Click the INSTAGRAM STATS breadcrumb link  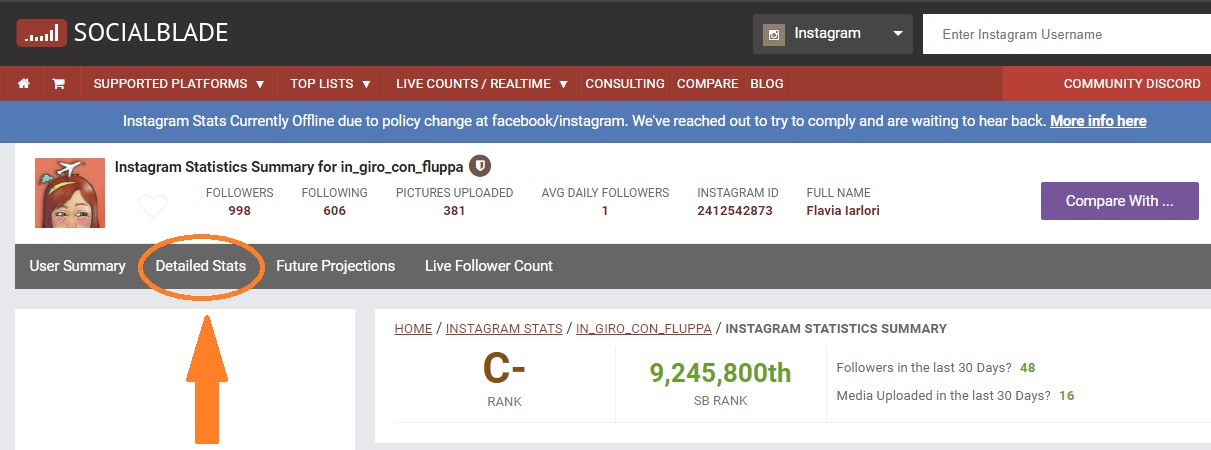coord(504,328)
